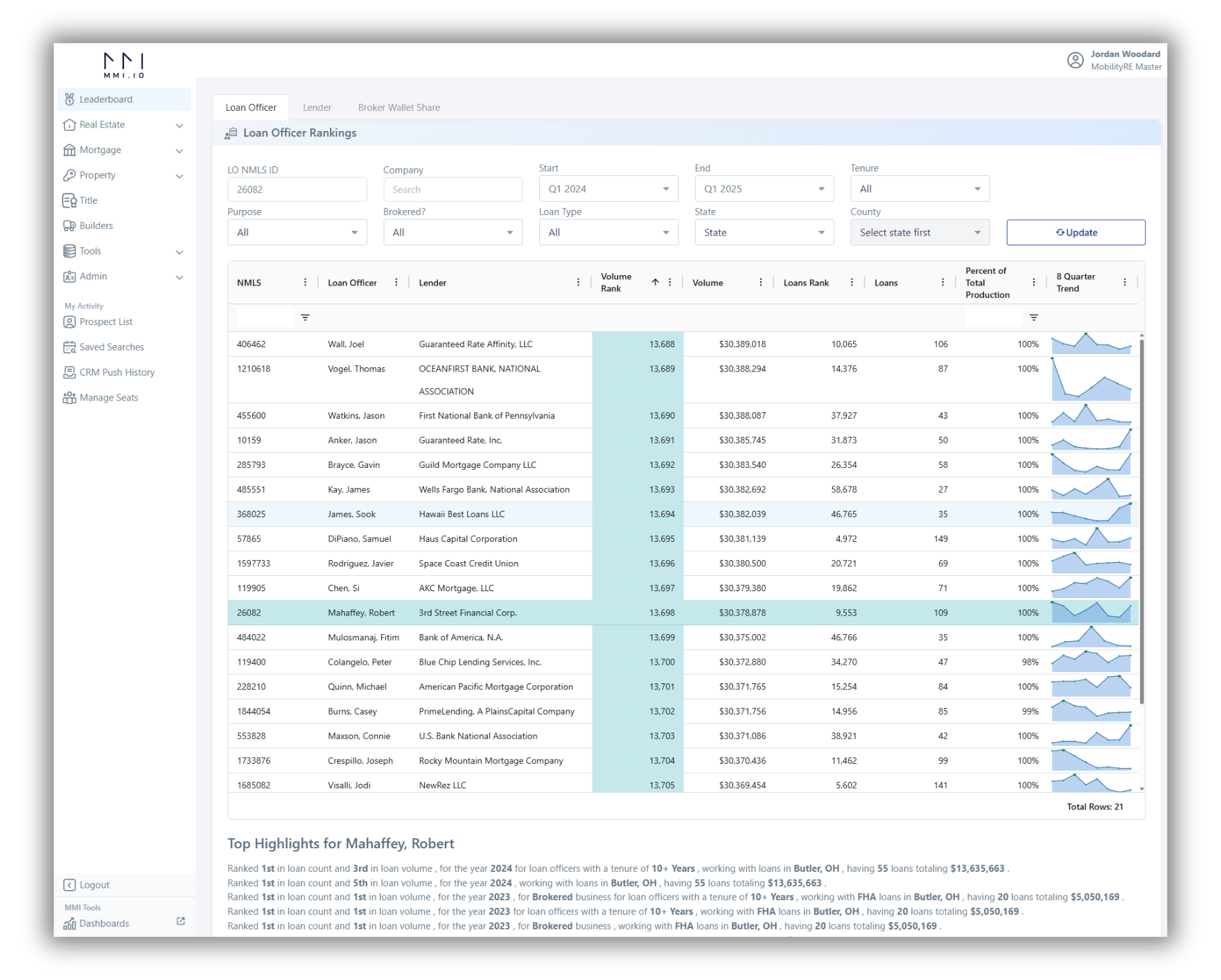Open the Purpose dropdown

297,232
